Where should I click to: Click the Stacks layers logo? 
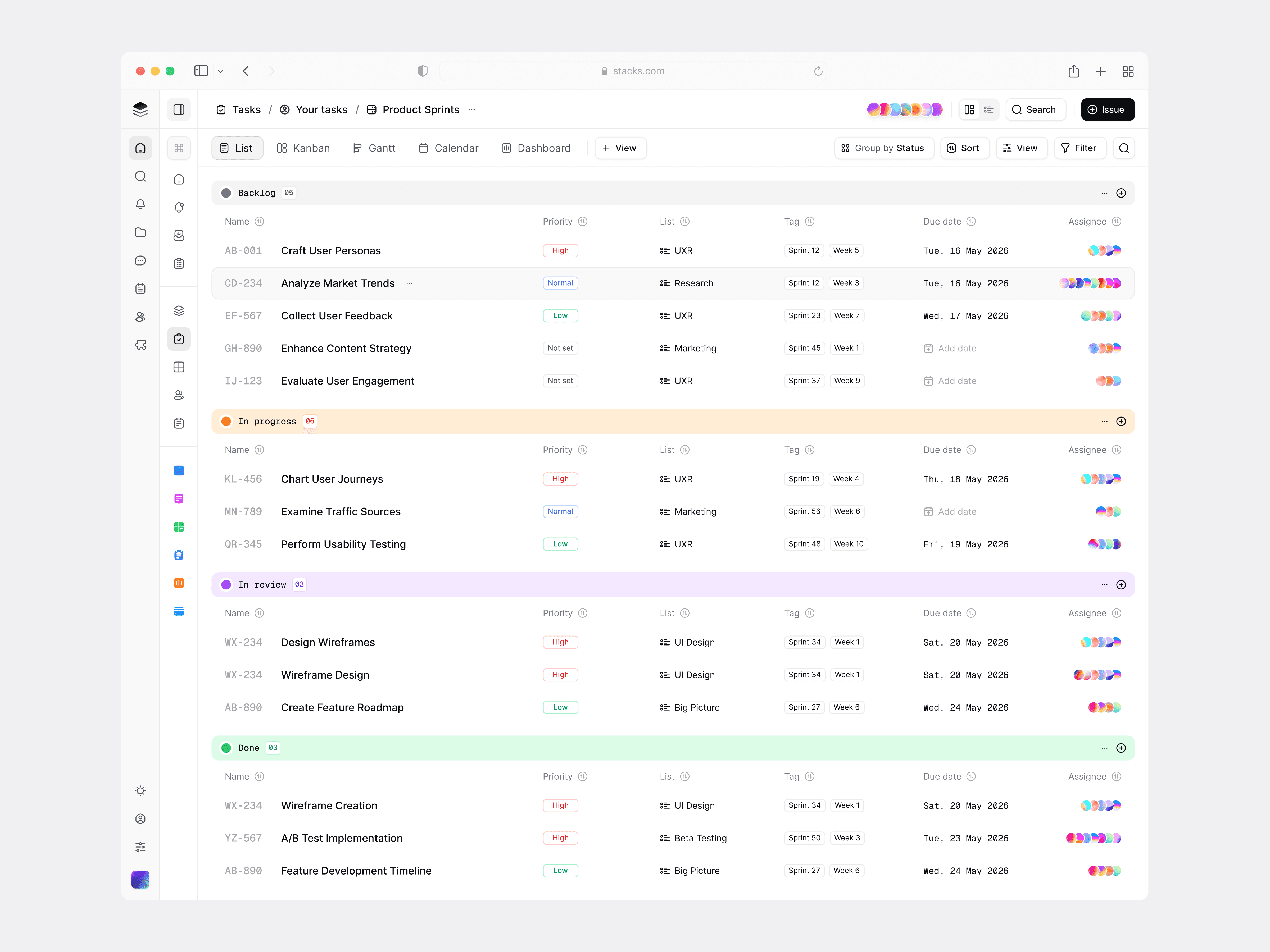140,109
